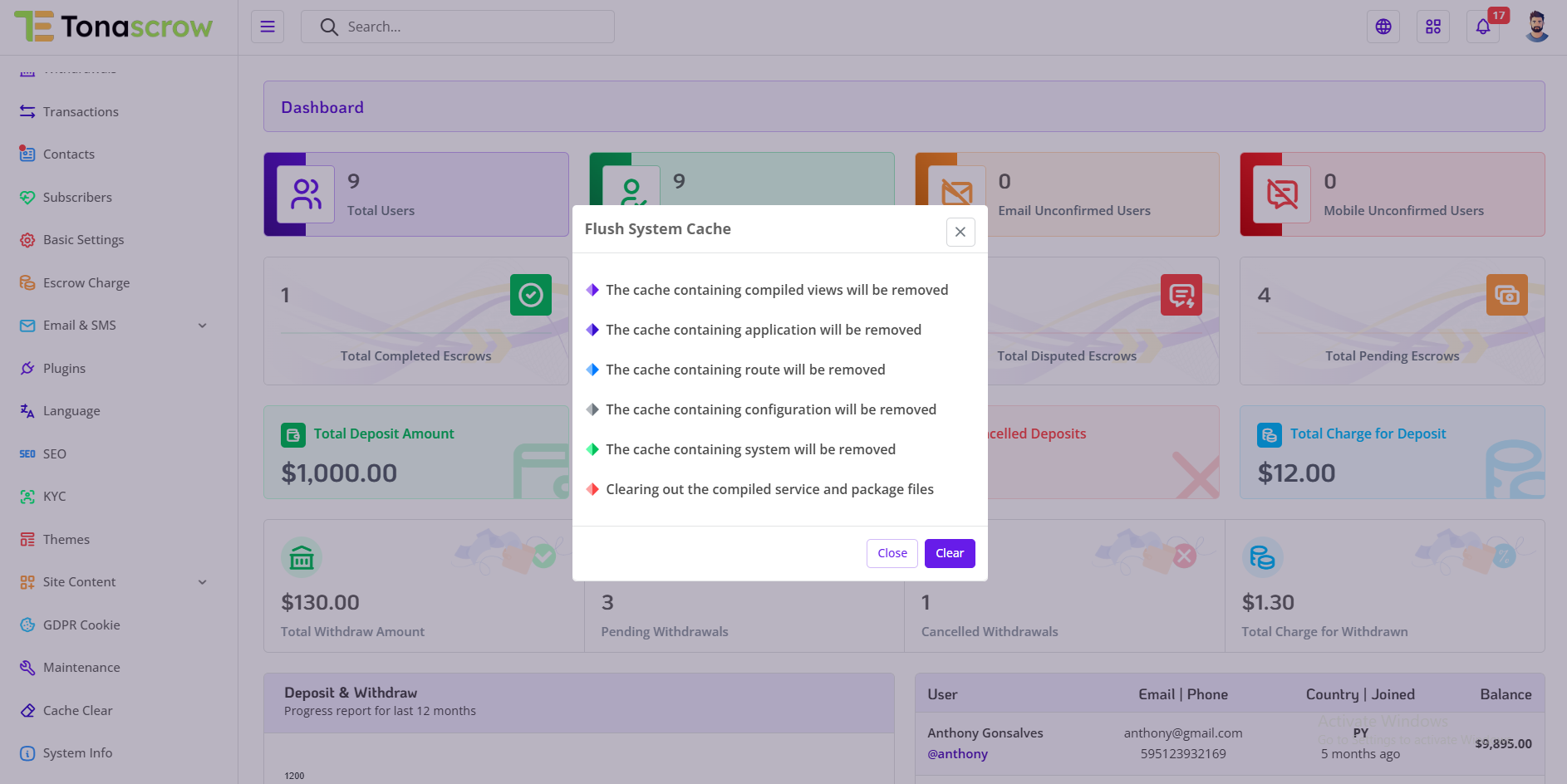Click the Mobile Unconfirmed Users icon
The height and width of the screenshot is (784, 1567).
(1282, 194)
